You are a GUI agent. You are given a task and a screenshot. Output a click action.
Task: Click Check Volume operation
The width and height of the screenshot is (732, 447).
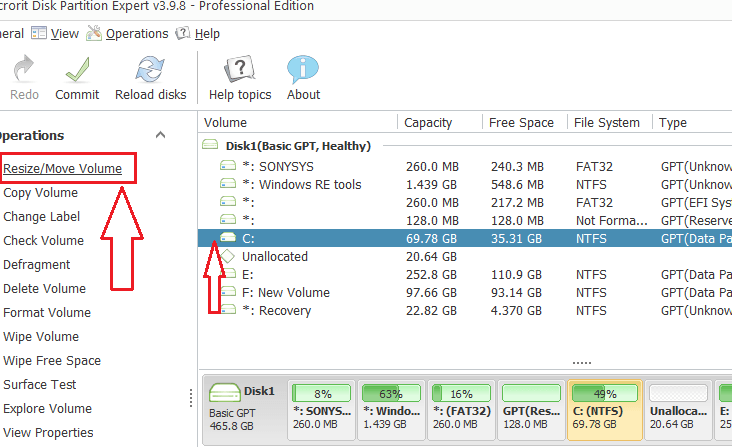click(x=43, y=241)
